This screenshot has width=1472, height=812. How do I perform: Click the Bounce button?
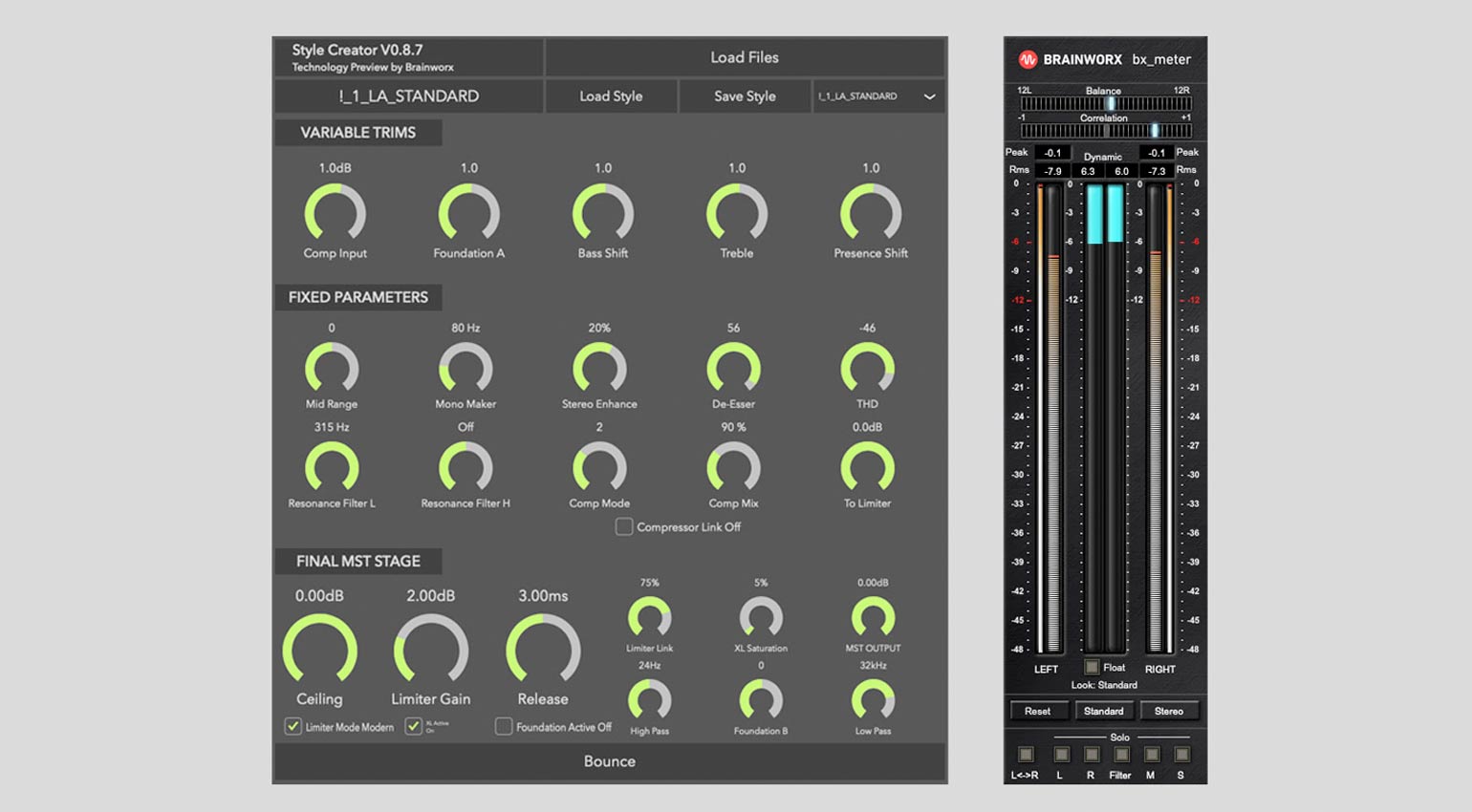tap(610, 761)
